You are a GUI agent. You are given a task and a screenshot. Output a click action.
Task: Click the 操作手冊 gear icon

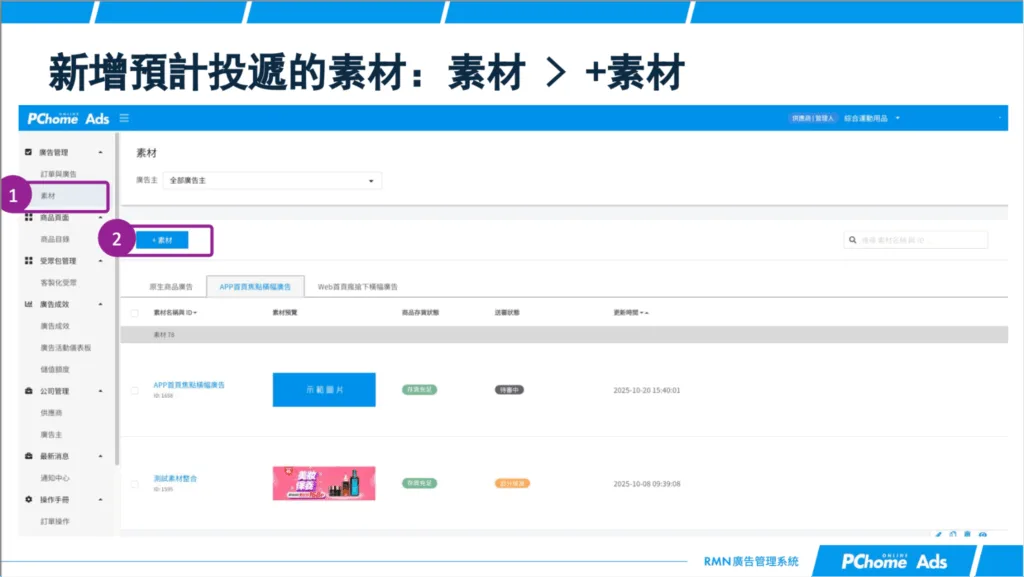(27, 500)
